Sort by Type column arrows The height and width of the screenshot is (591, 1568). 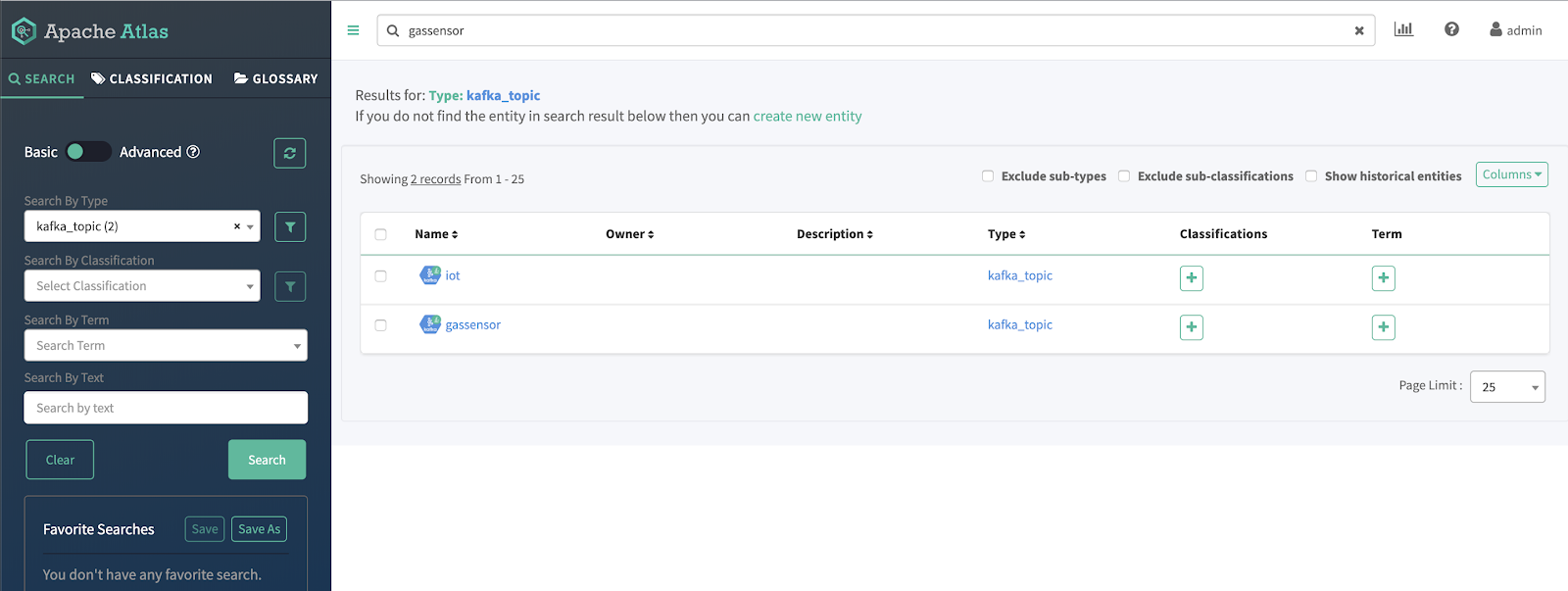tap(1022, 234)
